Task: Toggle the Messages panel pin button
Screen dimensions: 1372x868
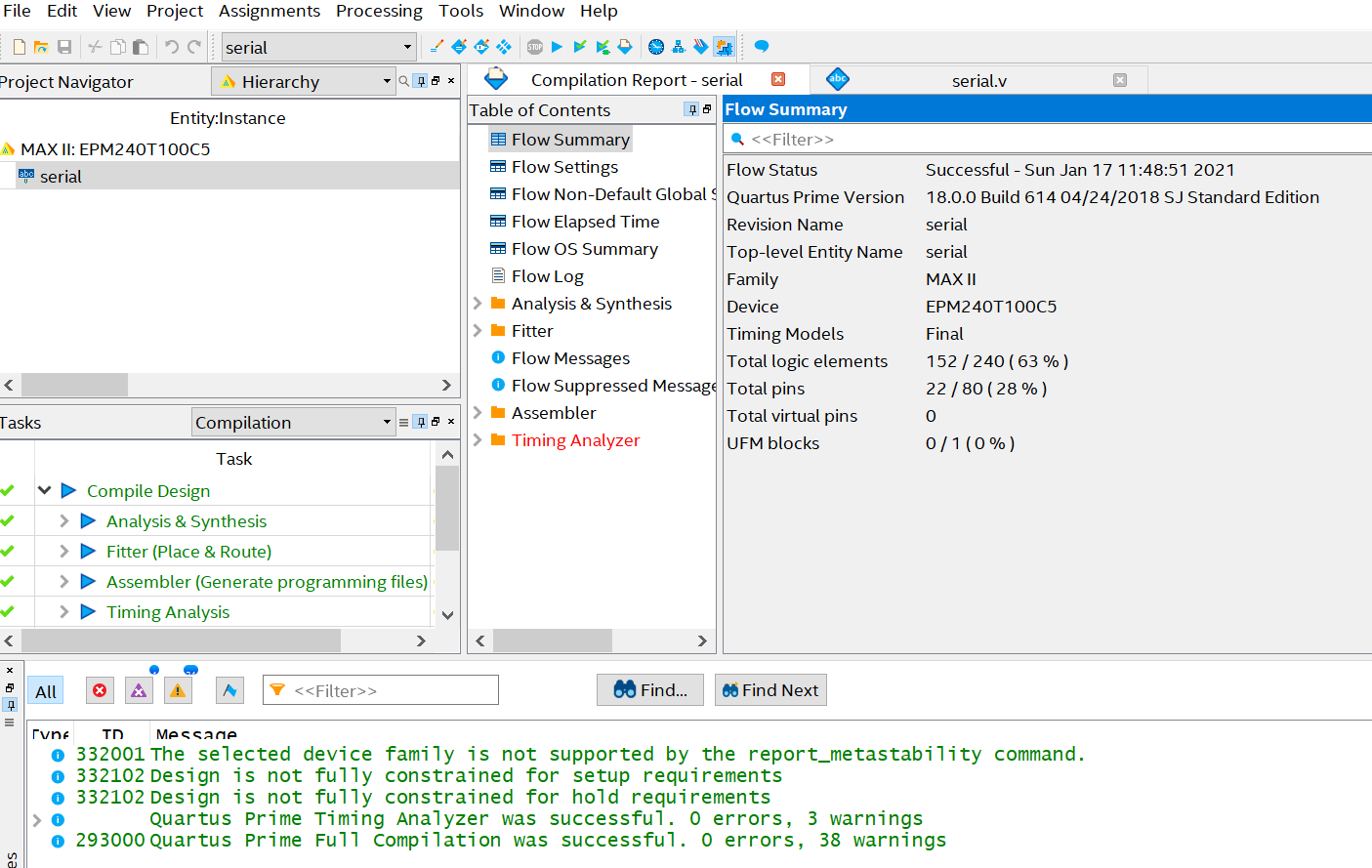Action: tap(10, 705)
